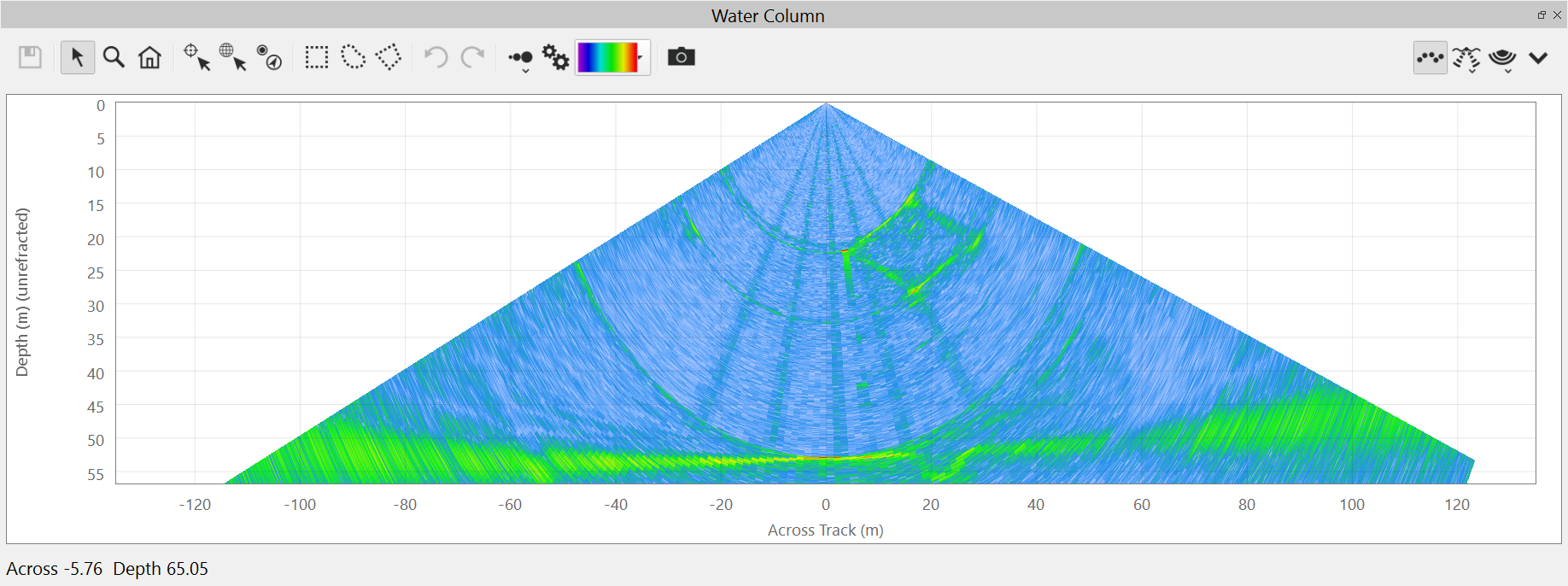Select the polygon selection tool
The width and height of the screenshot is (1568, 586).
coord(389,57)
